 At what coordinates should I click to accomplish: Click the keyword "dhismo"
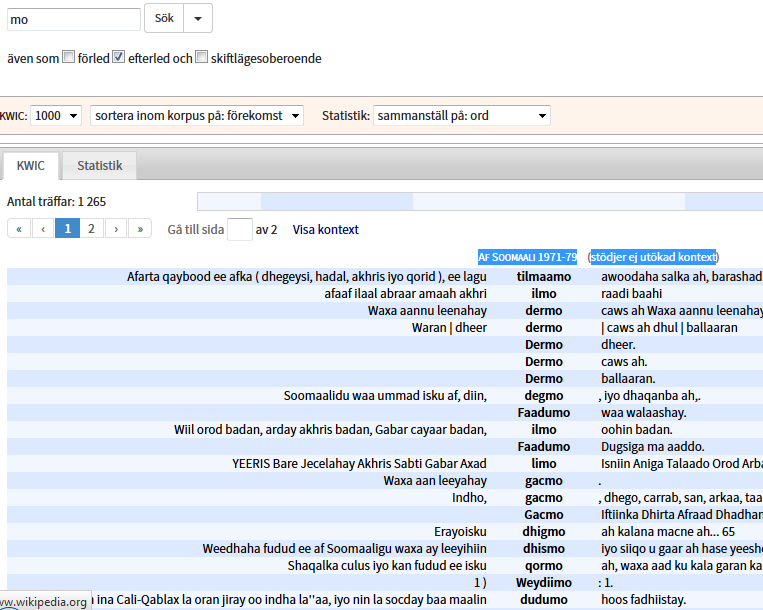(x=544, y=549)
